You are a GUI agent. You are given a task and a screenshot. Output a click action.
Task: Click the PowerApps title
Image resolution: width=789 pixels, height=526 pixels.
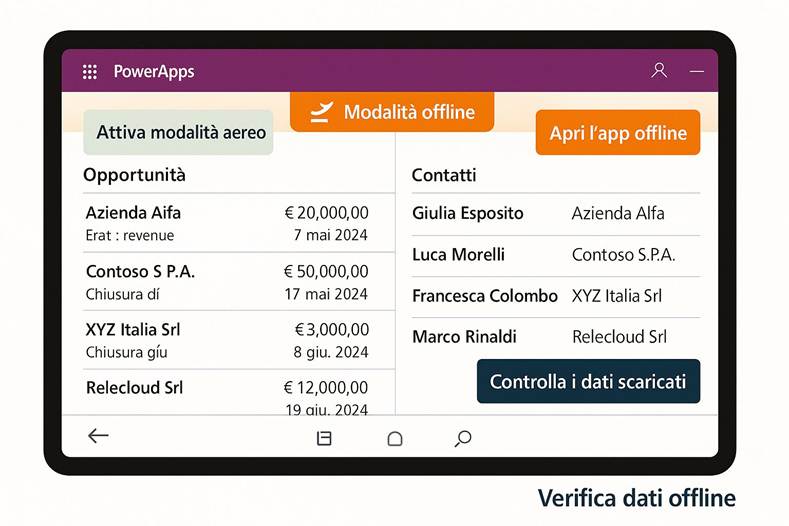pyautogui.click(x=154, y=71)
